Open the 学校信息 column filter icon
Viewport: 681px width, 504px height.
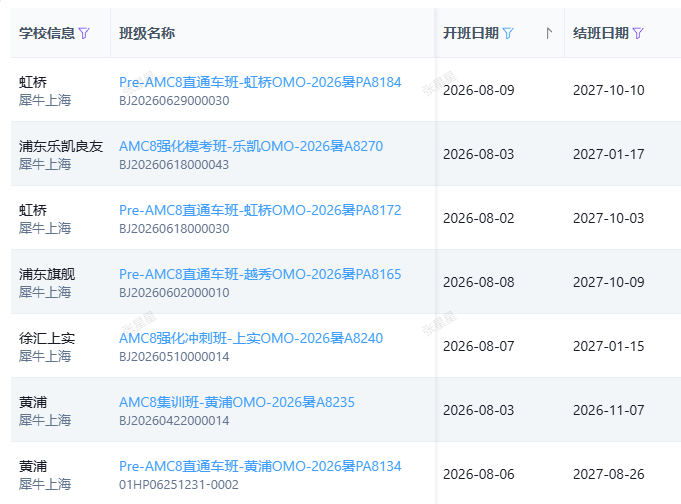click(x=84, y=33)
